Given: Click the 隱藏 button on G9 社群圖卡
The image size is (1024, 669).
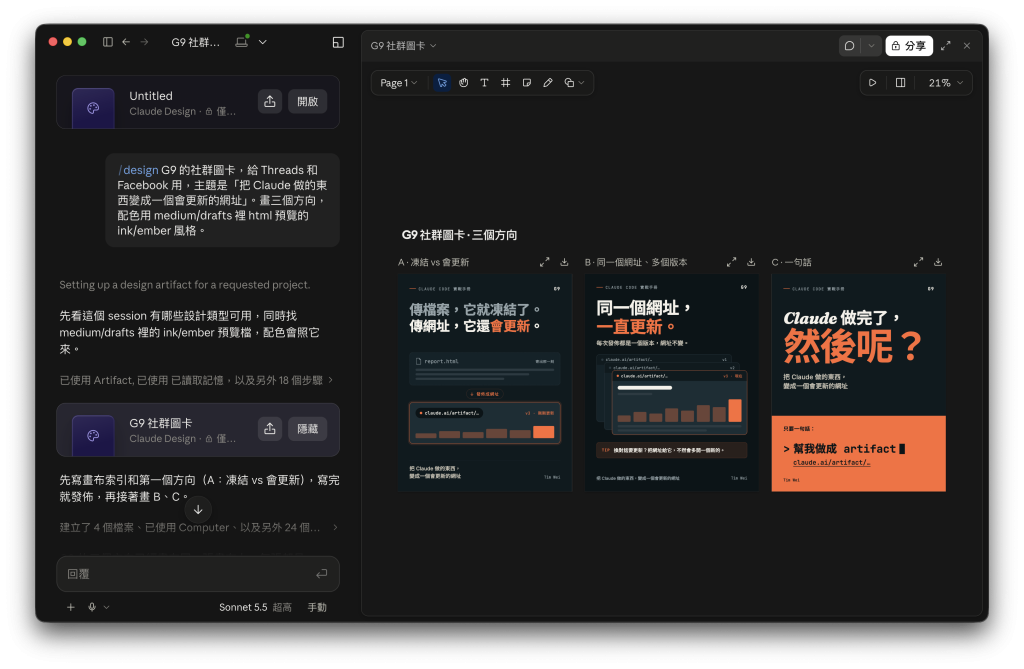Looking at the screenshot, I should coord(308,429).
